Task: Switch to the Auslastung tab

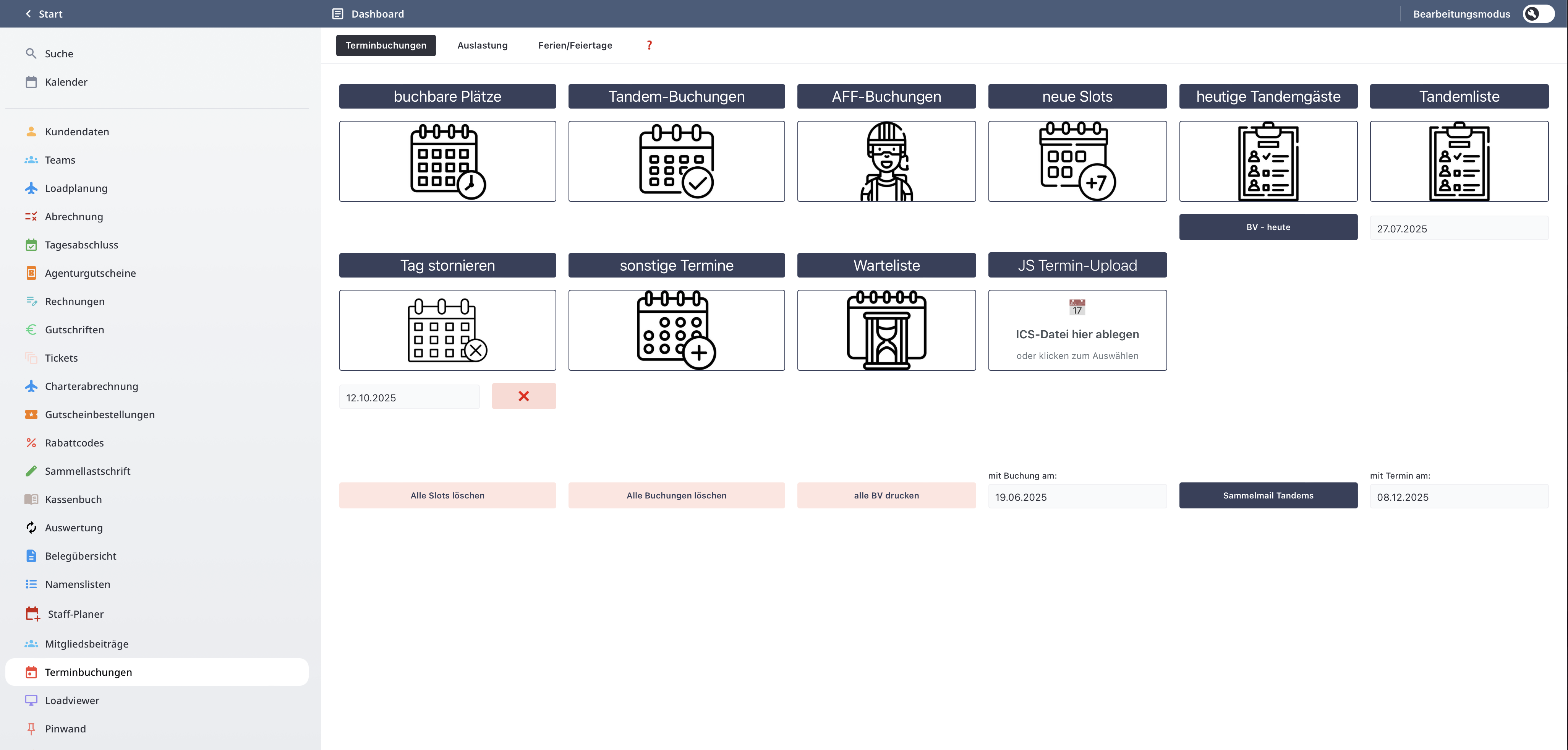Action: 482,45
